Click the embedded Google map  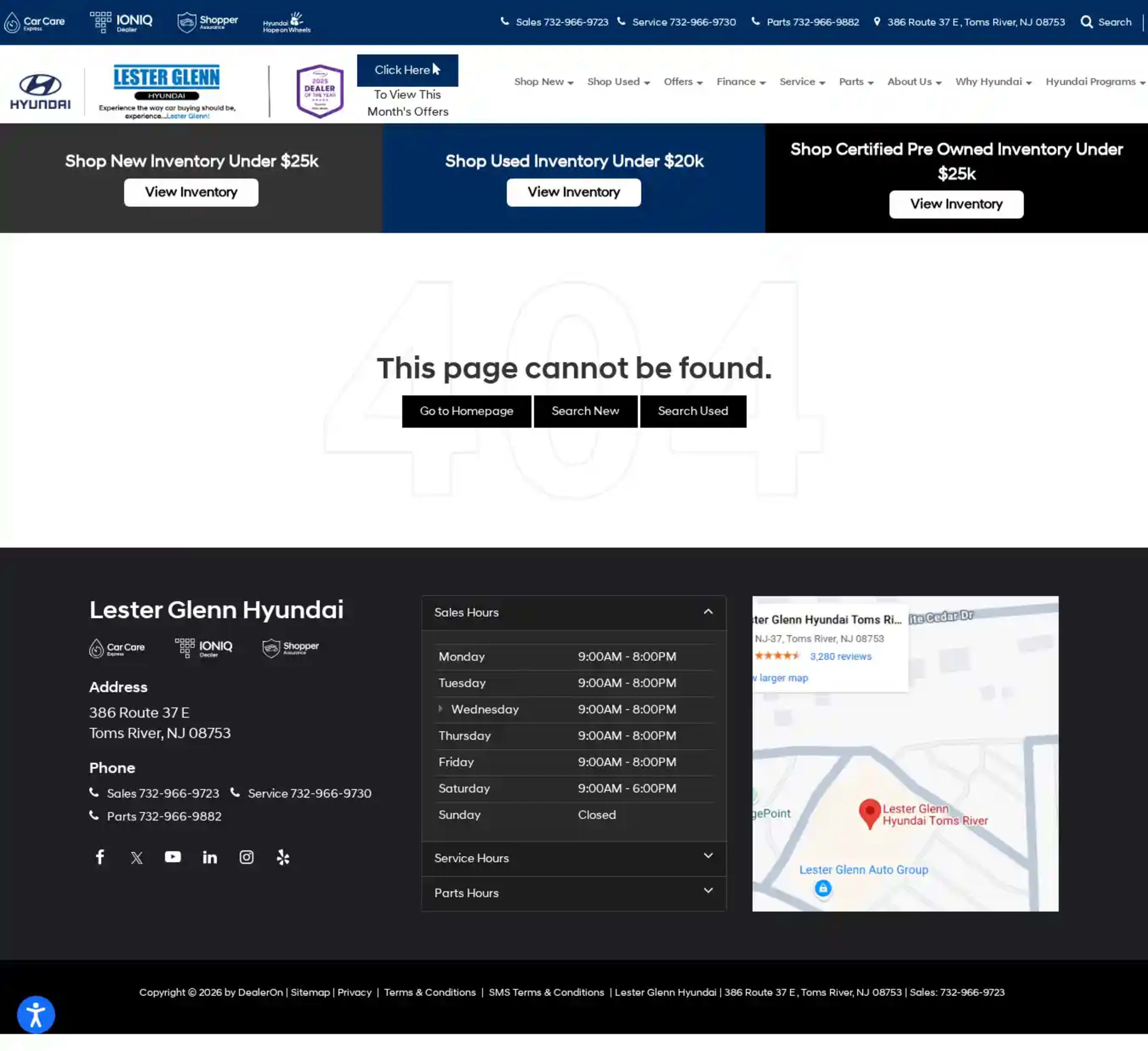click(x=905, y=753)
